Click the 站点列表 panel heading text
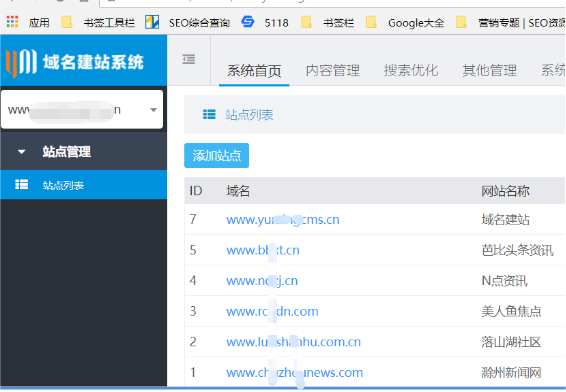Viewport: 566px width, 392px height. point(249,115)
